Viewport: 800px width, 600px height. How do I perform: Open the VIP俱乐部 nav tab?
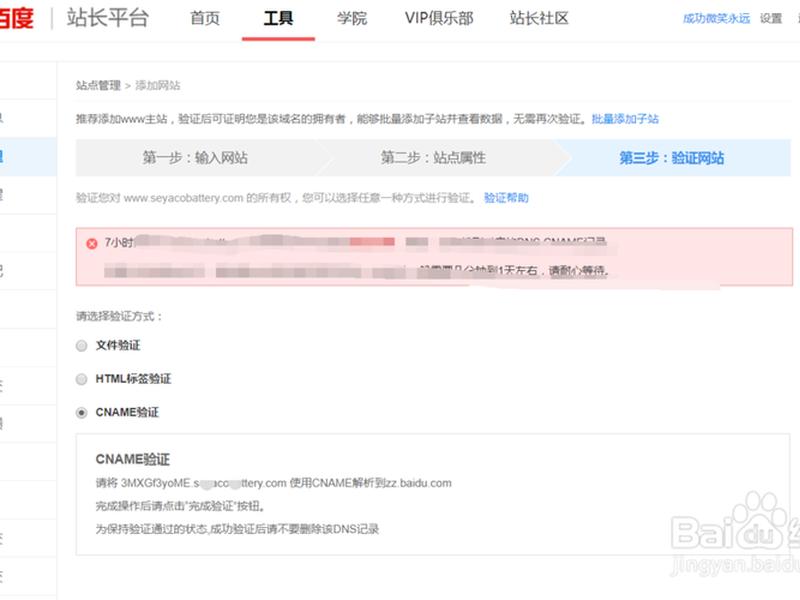439,18
